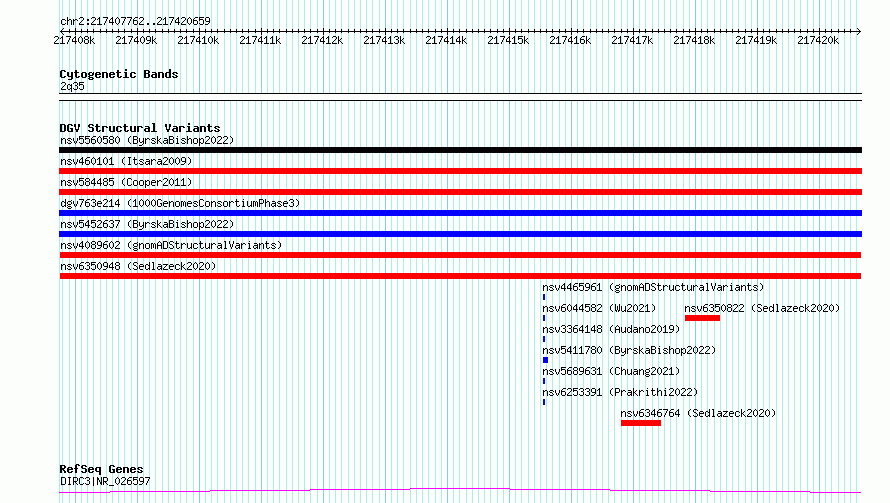Click the RefSeq Genes track title
890x503 pixels.
(101, 469)
